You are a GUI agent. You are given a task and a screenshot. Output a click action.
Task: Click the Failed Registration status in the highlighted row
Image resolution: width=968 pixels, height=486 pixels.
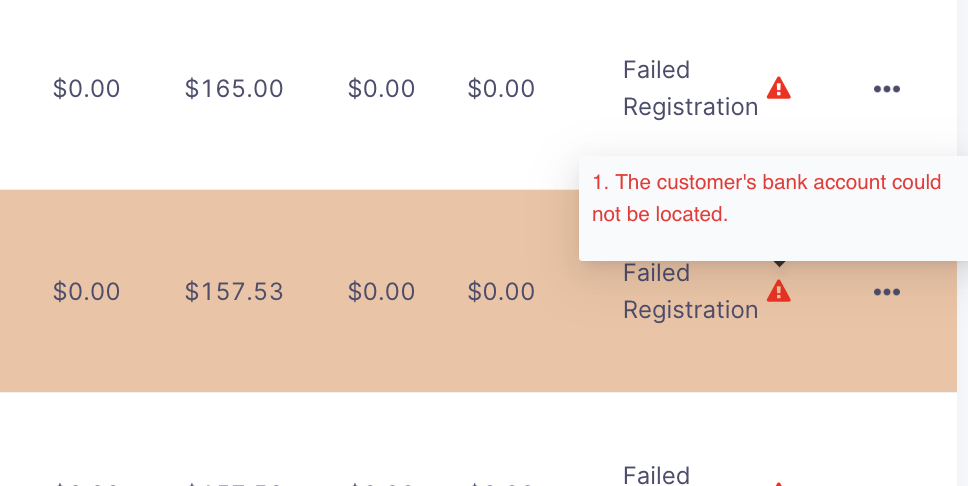(690, 291)
